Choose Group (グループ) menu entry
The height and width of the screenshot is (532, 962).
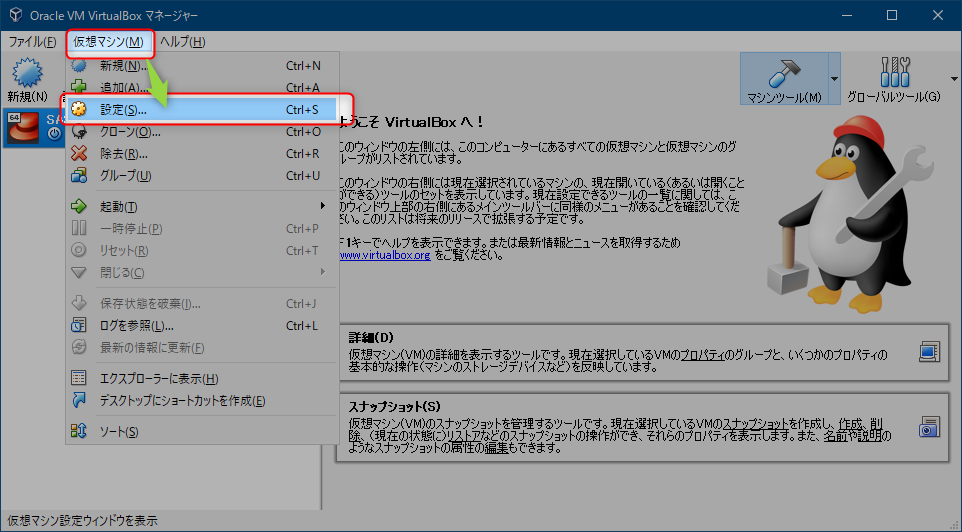click(x=202, y=175)
